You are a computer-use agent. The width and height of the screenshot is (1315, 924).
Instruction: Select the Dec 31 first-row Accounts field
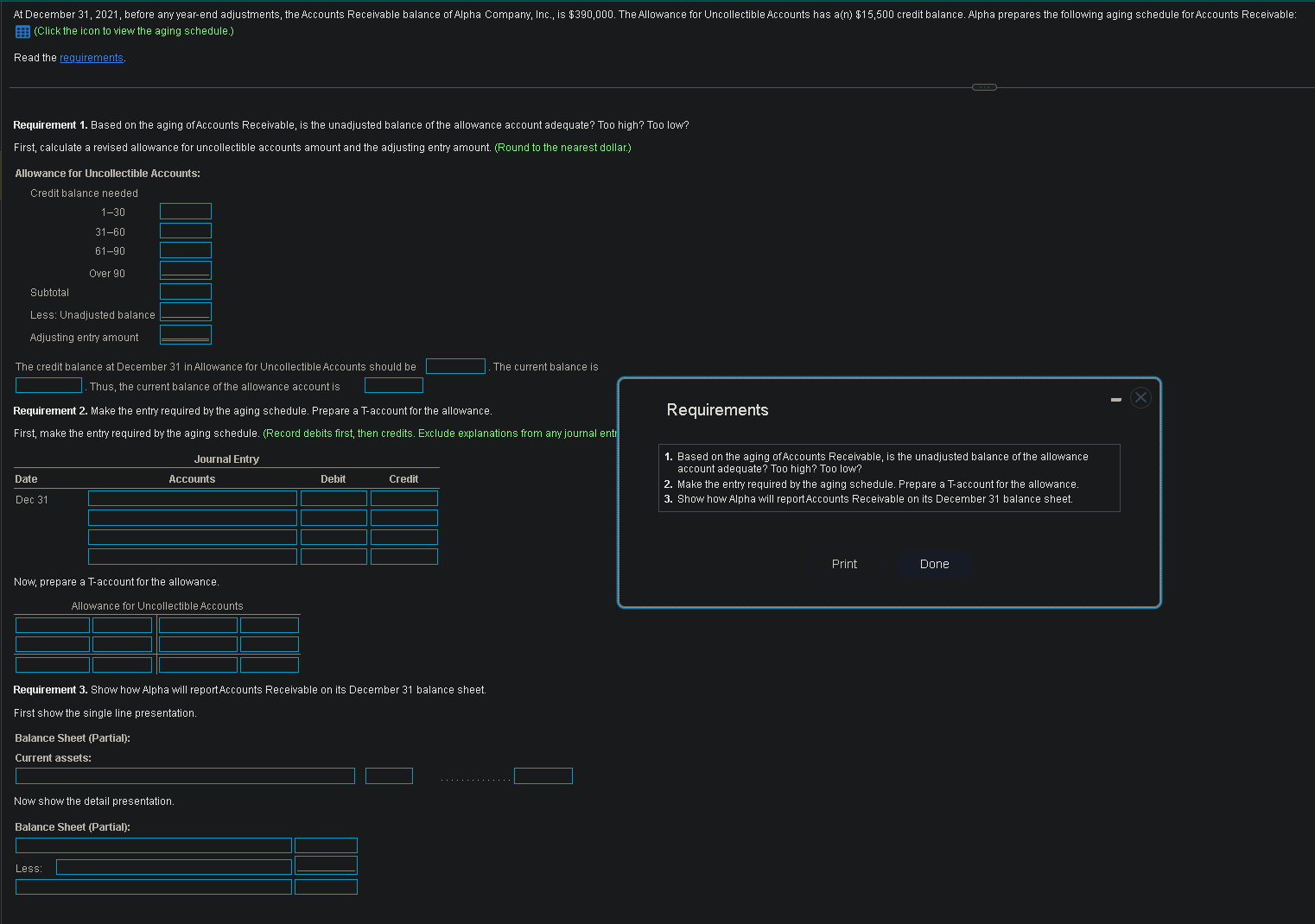click(x=193, y=498)
